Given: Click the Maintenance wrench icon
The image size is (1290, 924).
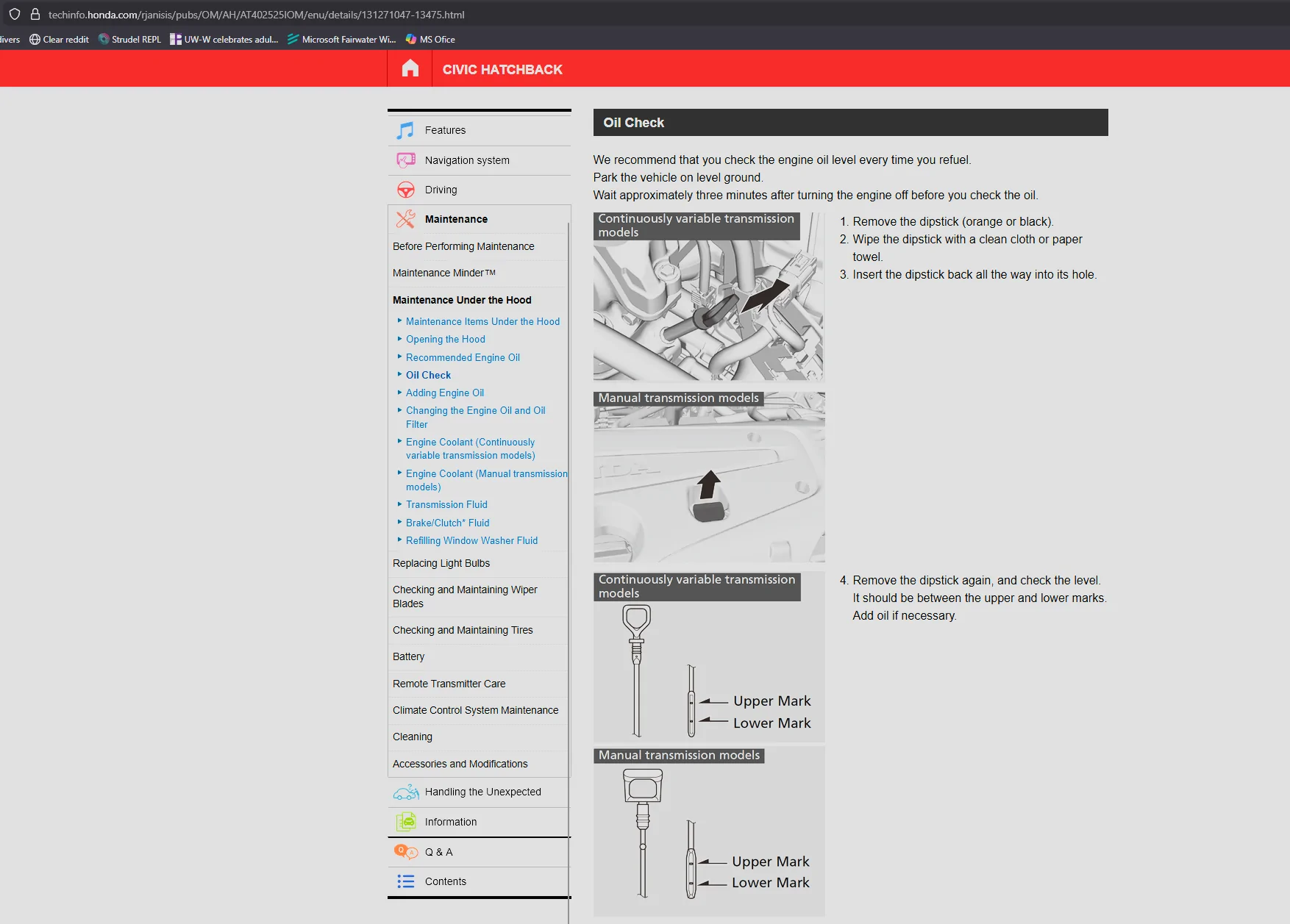Looking at the screenshot, I should [x=405, y=219].
